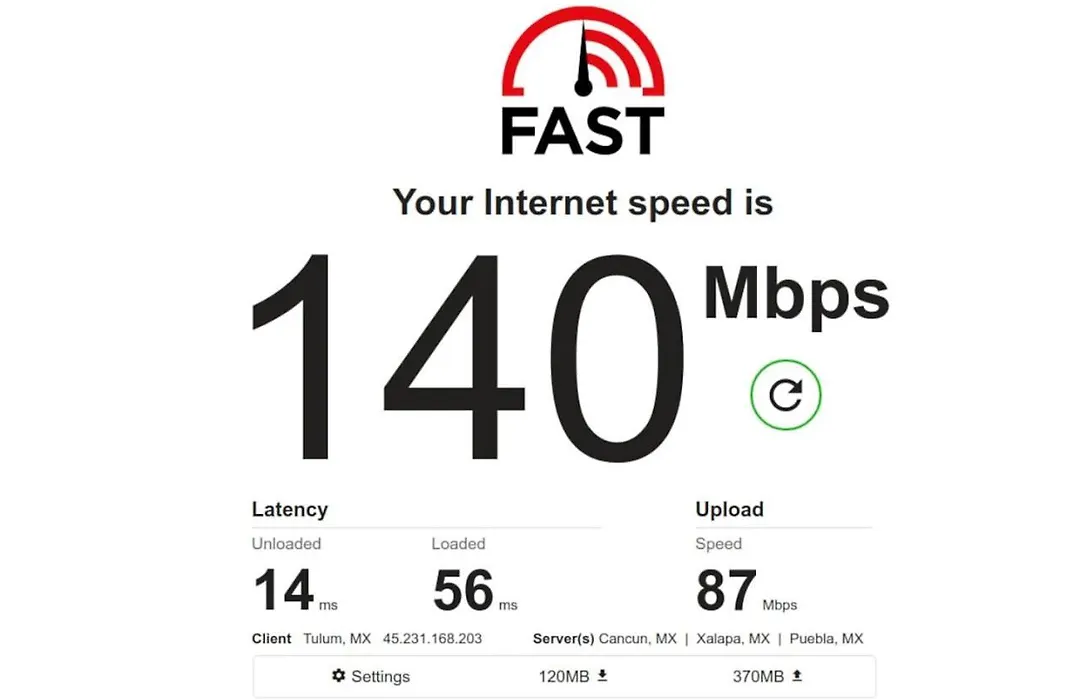The image size is (1080, 700).
Task: Click the FAST wordmark text
Action: pyautogui.click(x=583, y=131)
